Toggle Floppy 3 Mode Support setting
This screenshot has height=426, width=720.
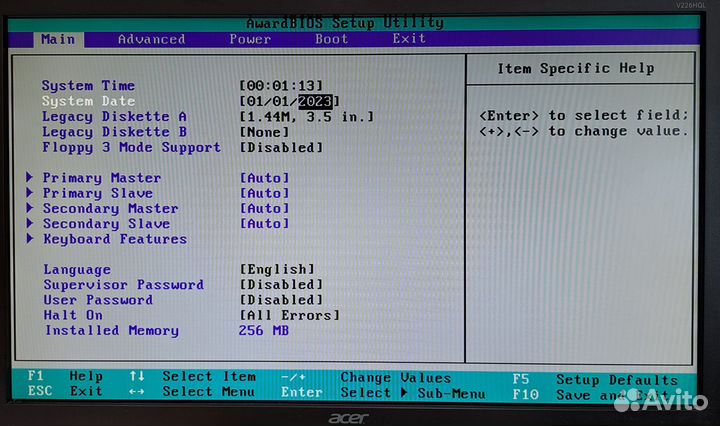tap(281, 147)
